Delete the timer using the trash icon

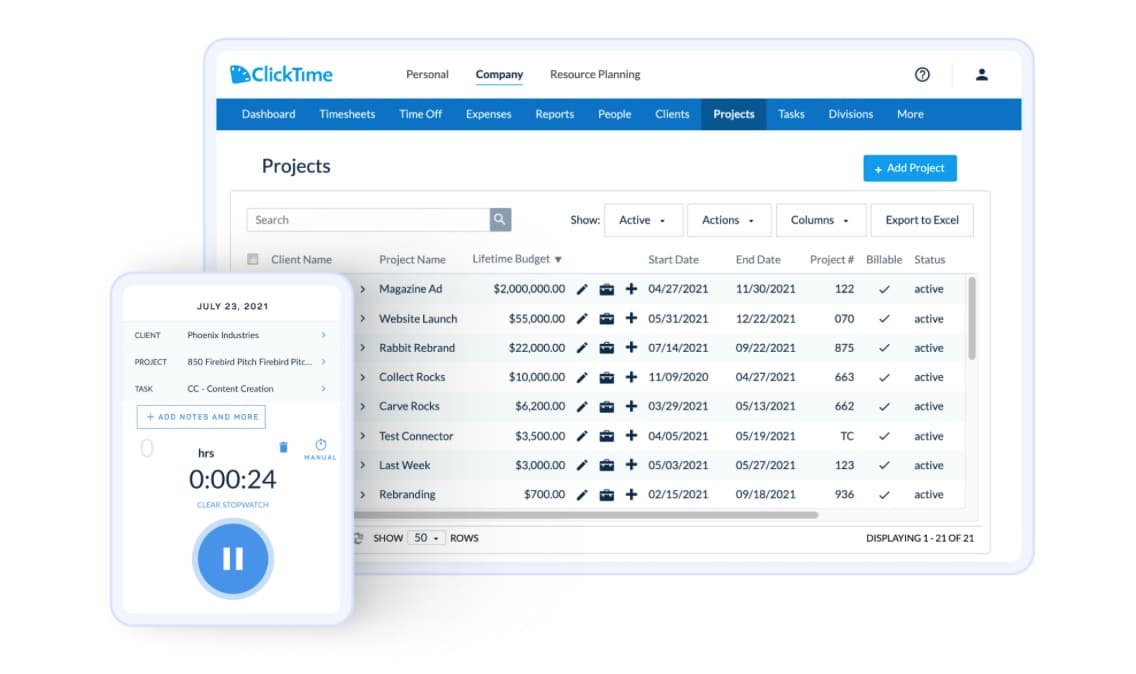point(283,448)
